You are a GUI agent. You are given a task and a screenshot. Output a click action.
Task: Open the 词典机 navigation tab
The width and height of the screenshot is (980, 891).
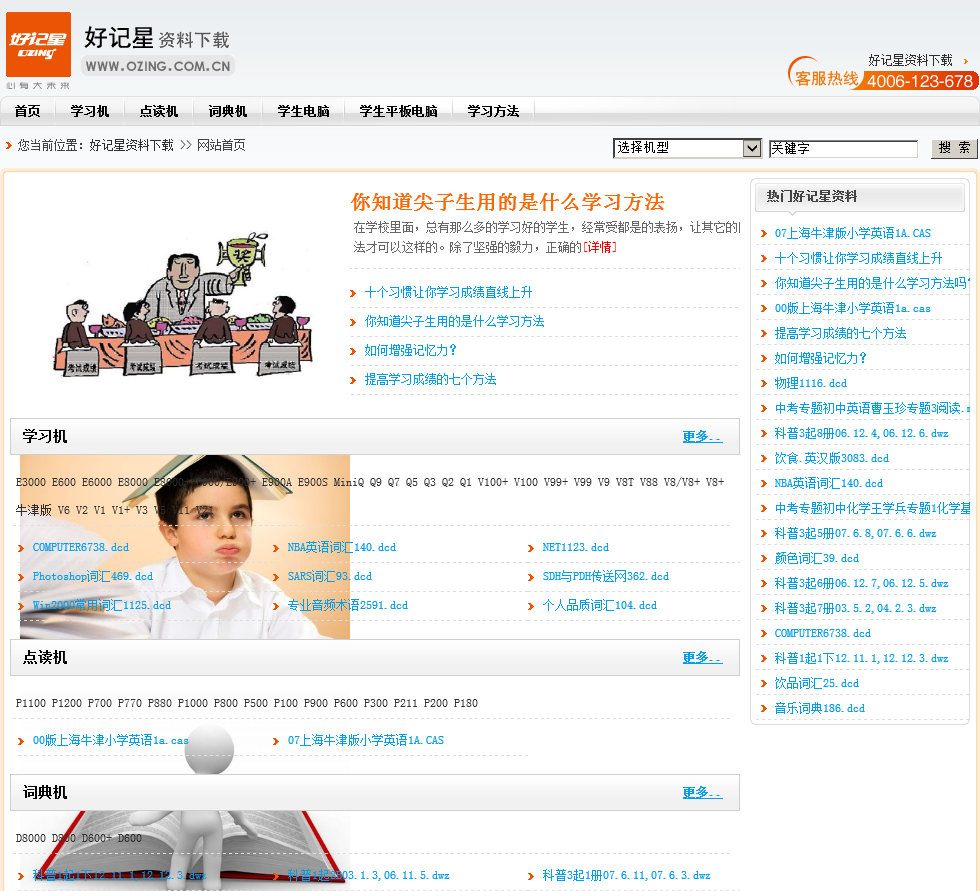pyautogui.click(x=228, y=111)
